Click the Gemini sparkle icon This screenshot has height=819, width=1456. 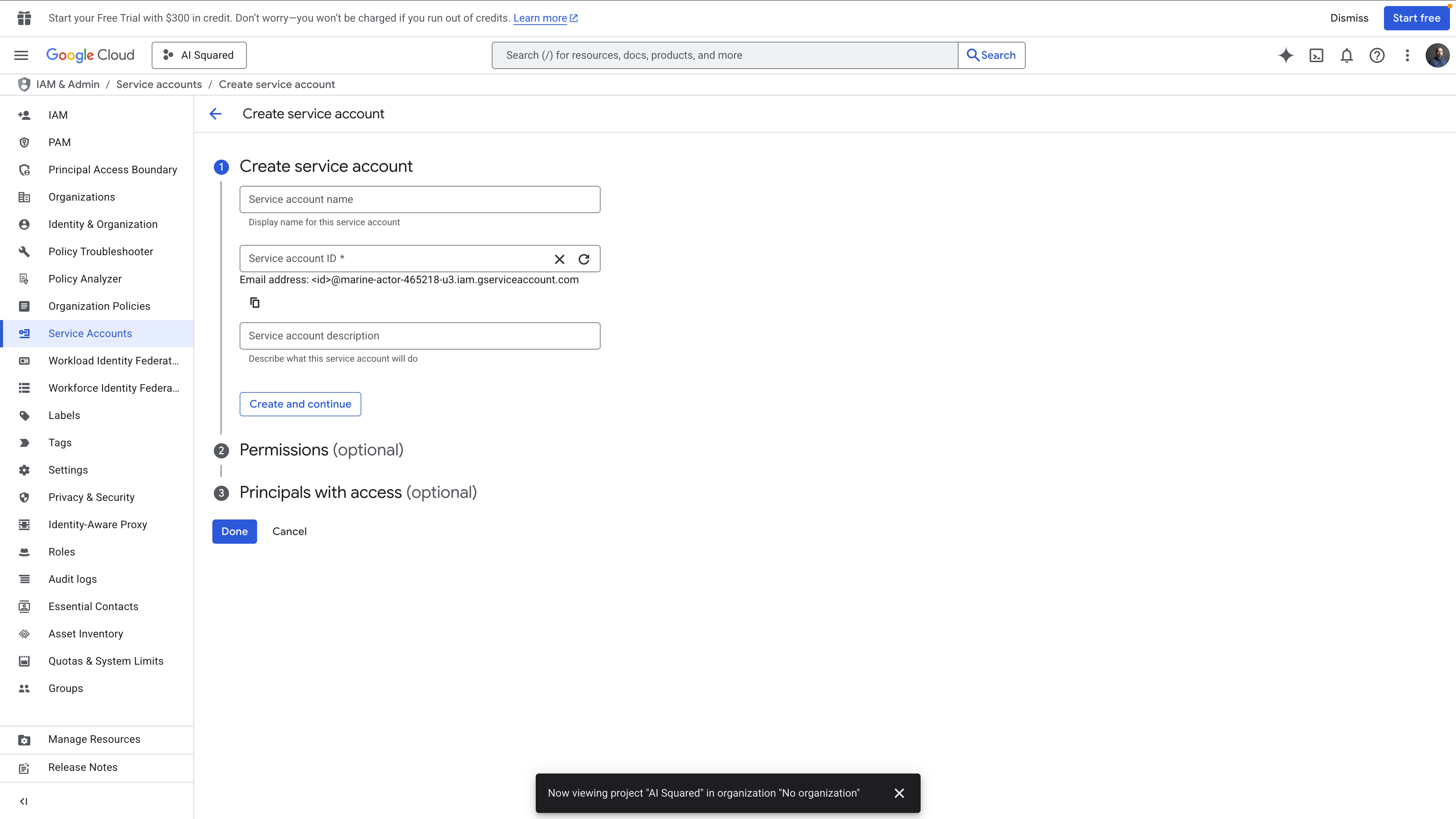[x=1286, y=55]
